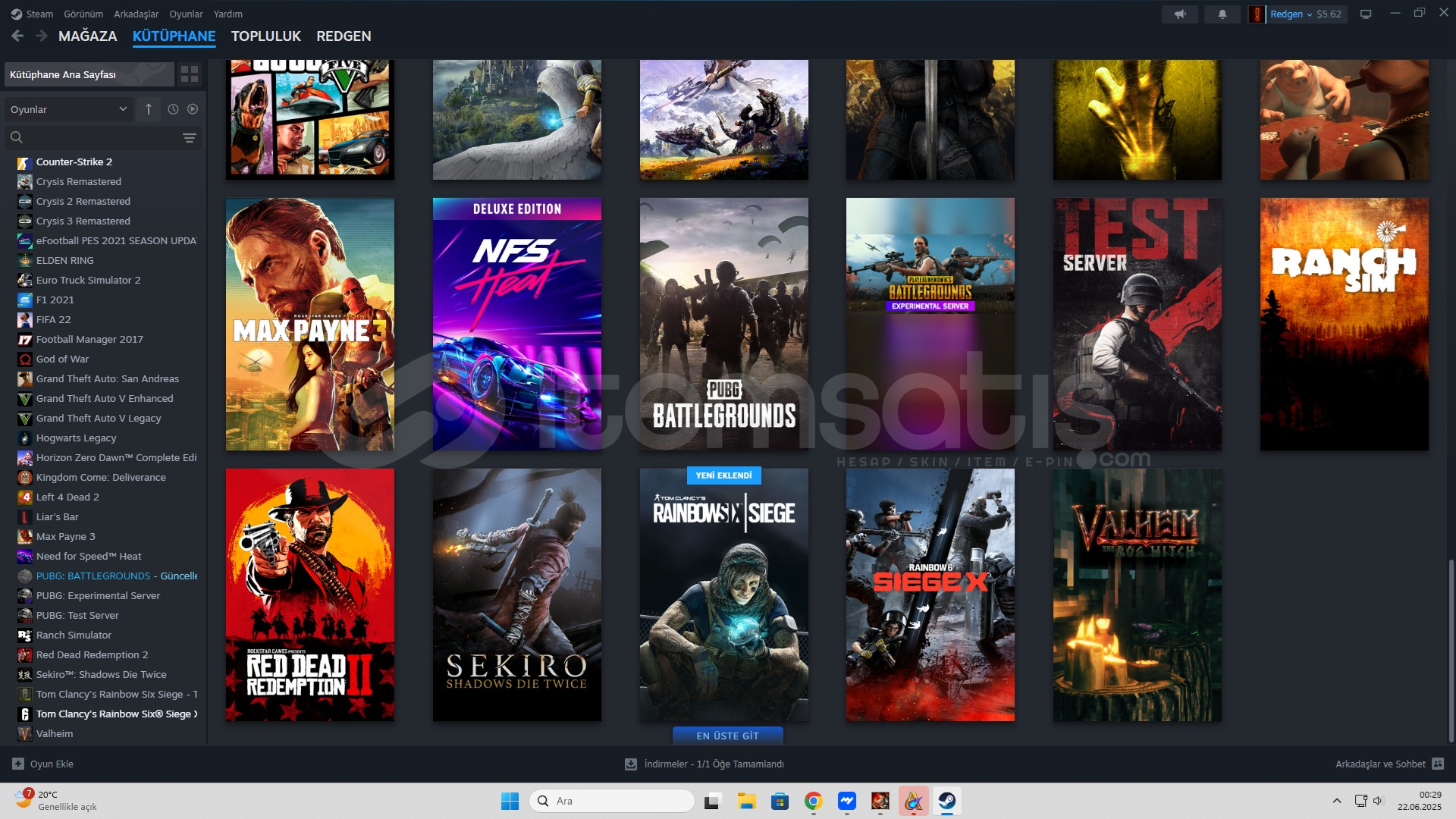The height and width of the screenshot is (819, 1456).
Task: Open the Valheim Bog Witch cover
Action: [x=1137, y=595]
